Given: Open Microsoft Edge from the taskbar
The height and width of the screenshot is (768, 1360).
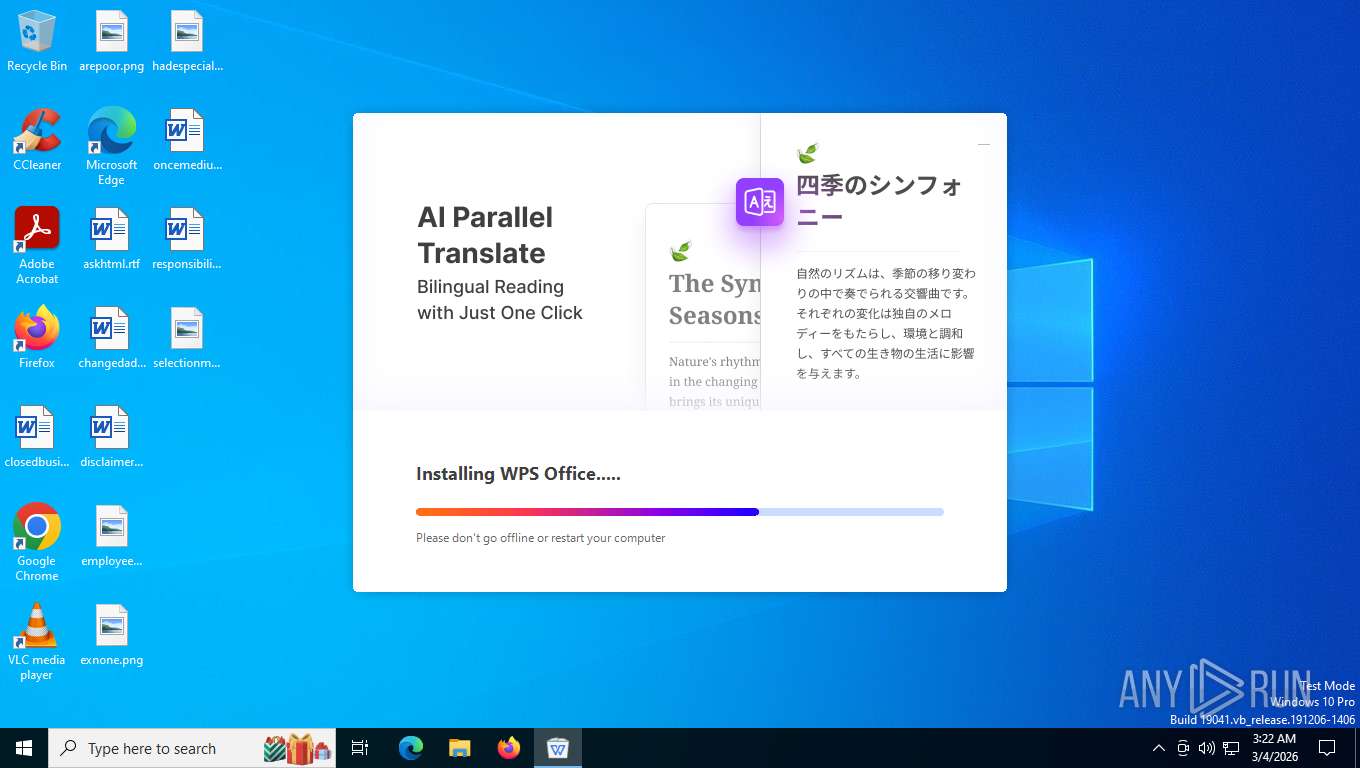Looking at the screenshot, I should (411, 748).
